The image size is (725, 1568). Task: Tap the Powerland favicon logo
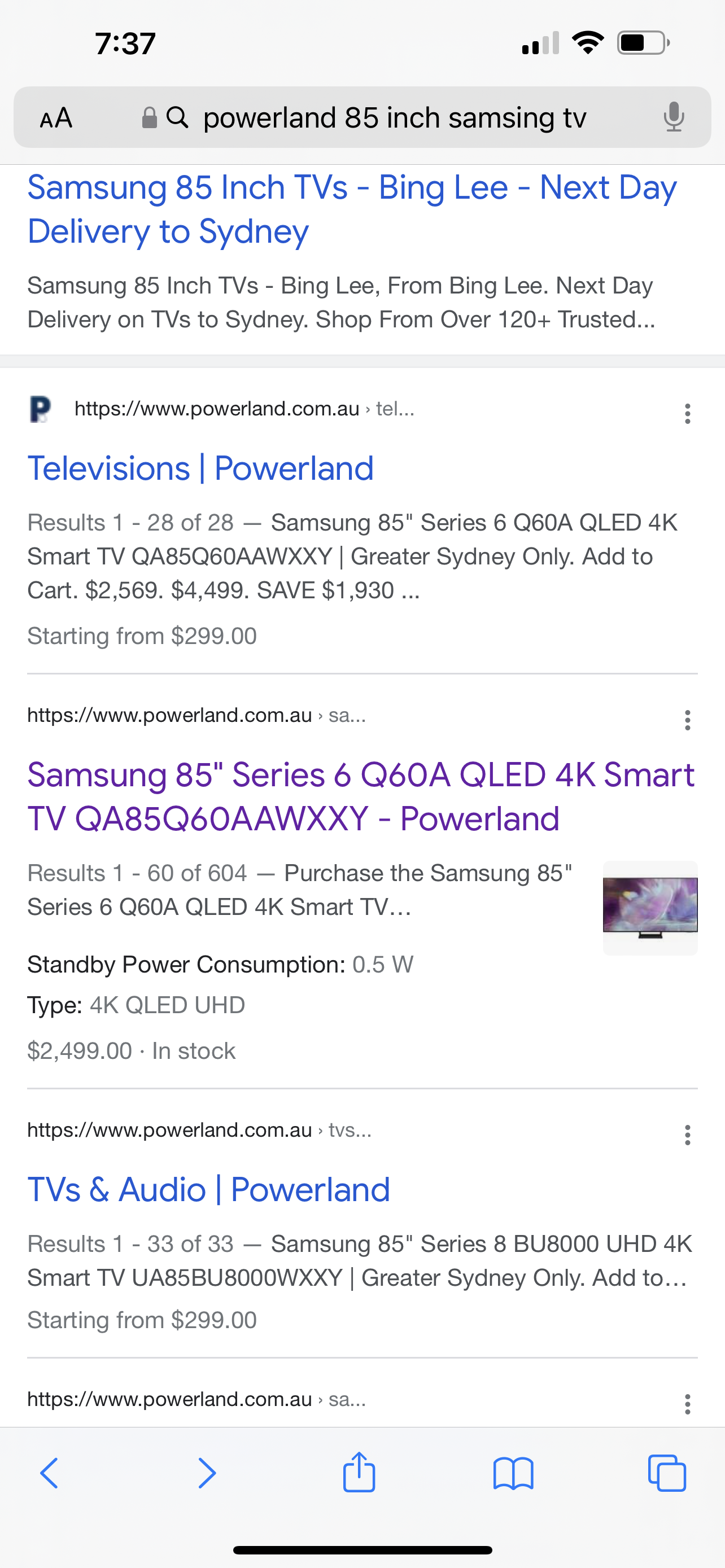click(x=41, y=409)
